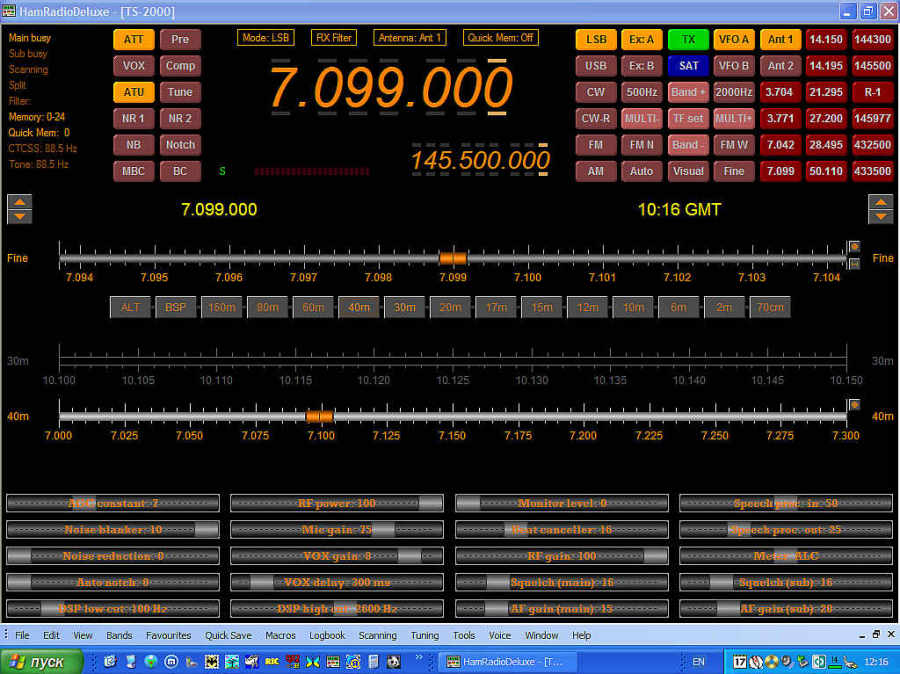The height and width of the screenshot is (674, 900).
Task: Toggle the Notch filter button
Action: pyautogui.click(x=180, y=145)
